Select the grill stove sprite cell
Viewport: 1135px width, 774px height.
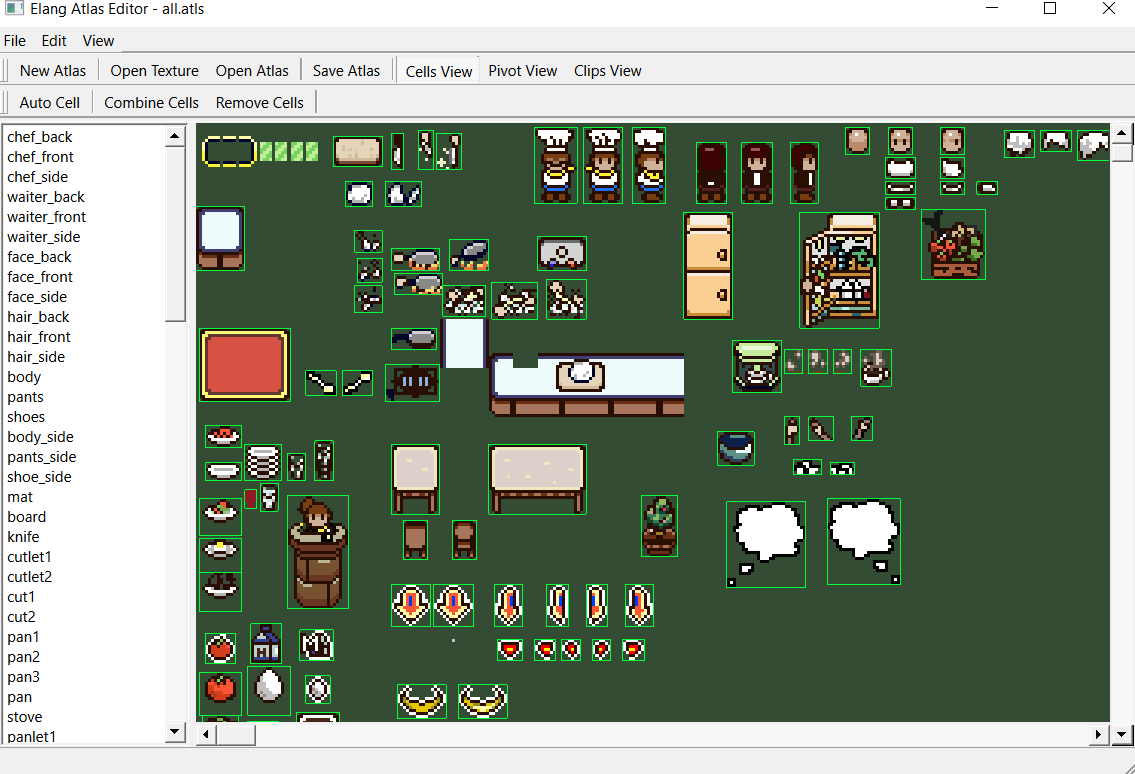point(413,382)
